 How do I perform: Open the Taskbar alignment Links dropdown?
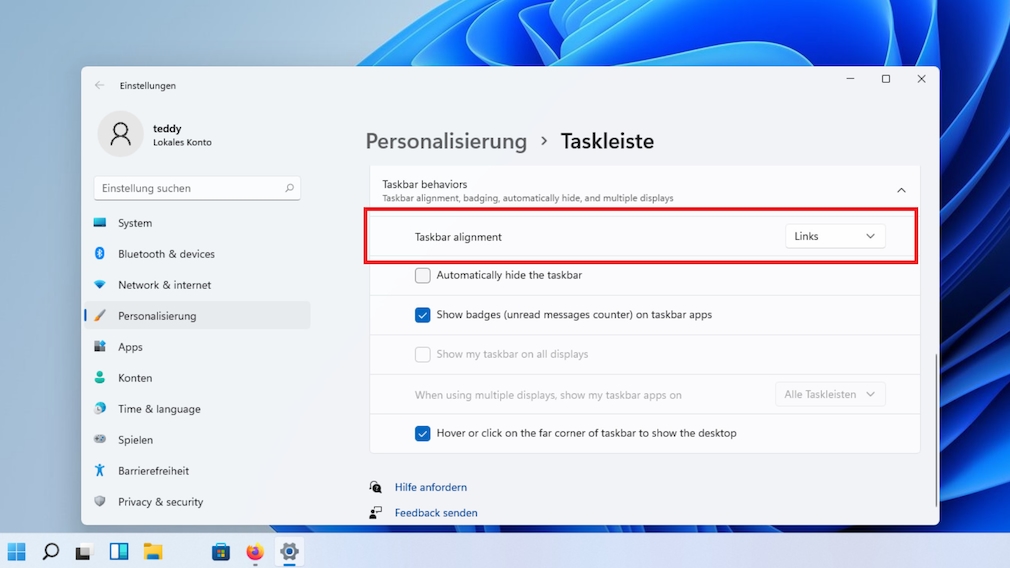tap(835, 236)
